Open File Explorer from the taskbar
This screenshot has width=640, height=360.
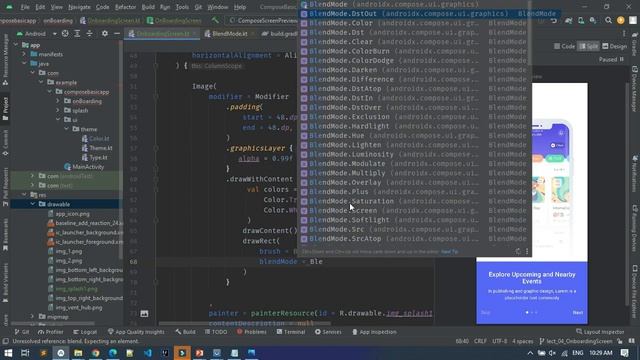point(78,353)
